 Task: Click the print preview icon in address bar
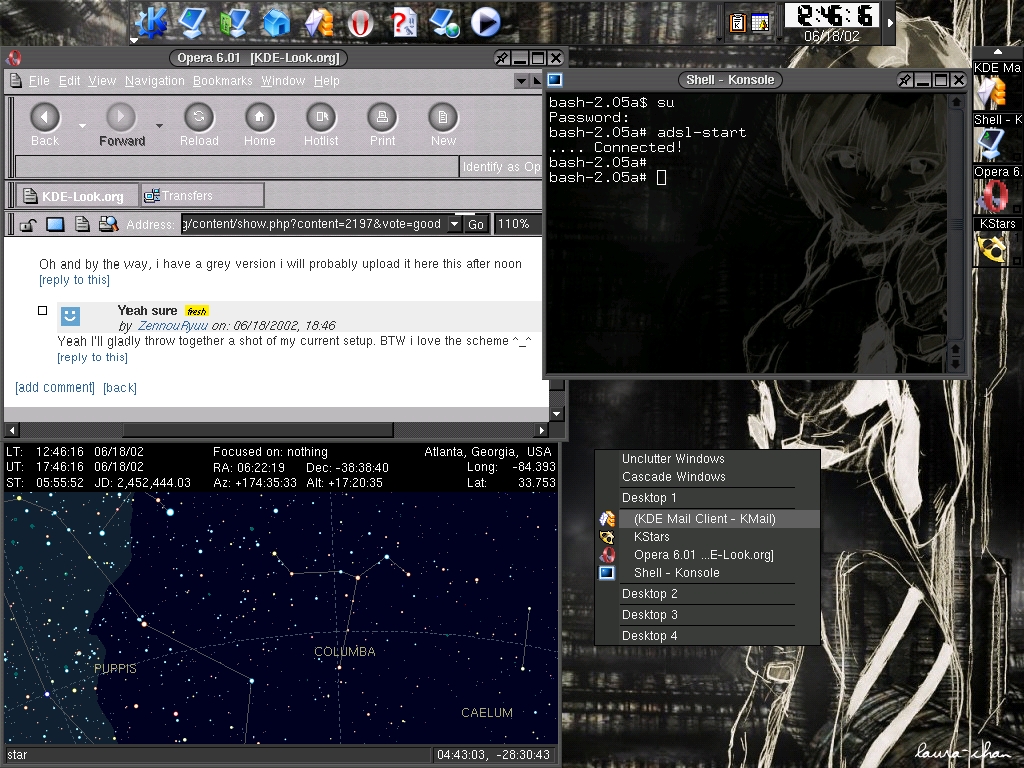pyautogui.click(x=108, y=225)
